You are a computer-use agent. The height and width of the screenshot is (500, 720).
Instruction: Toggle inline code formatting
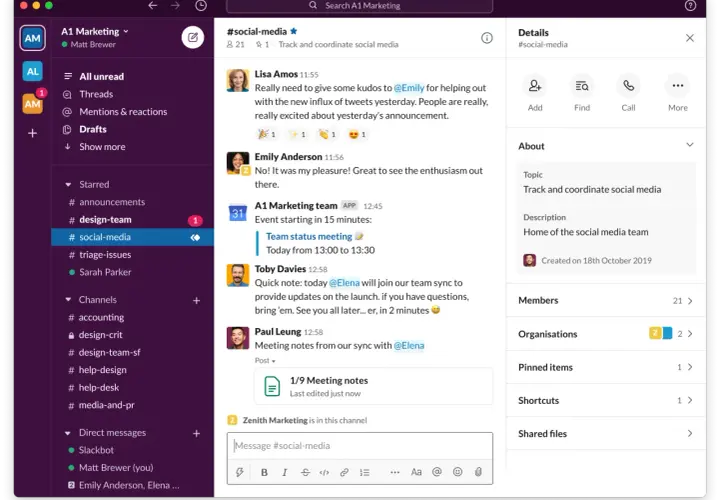[324, 472]
